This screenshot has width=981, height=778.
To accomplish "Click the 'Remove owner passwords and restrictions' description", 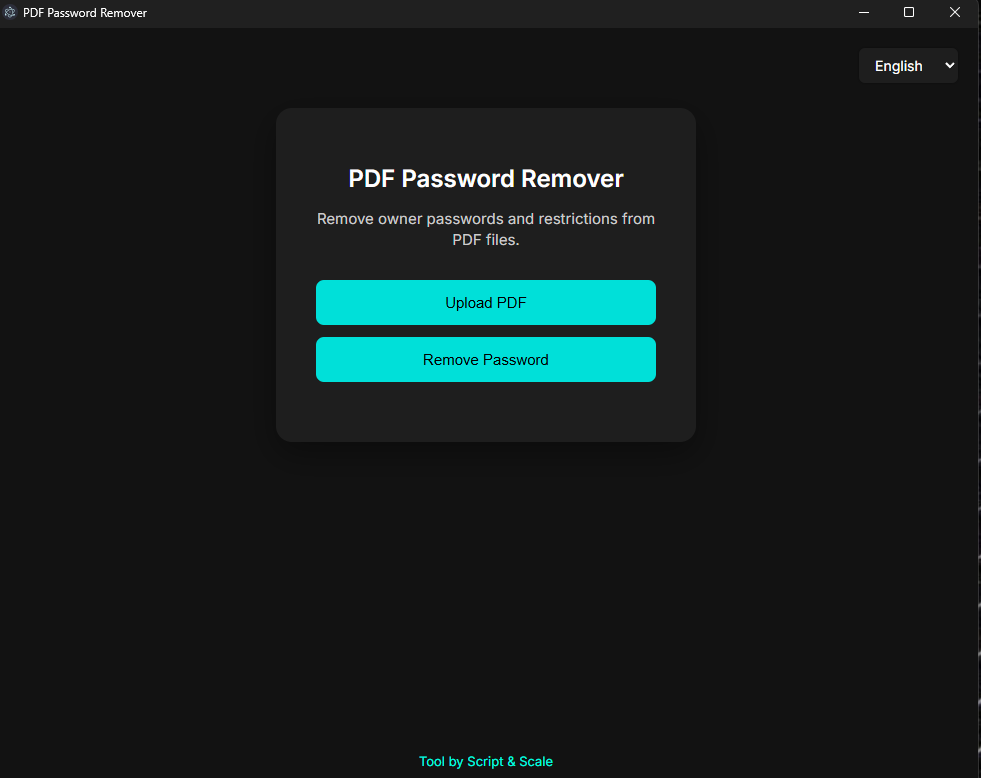I will (x=485, y=229).
